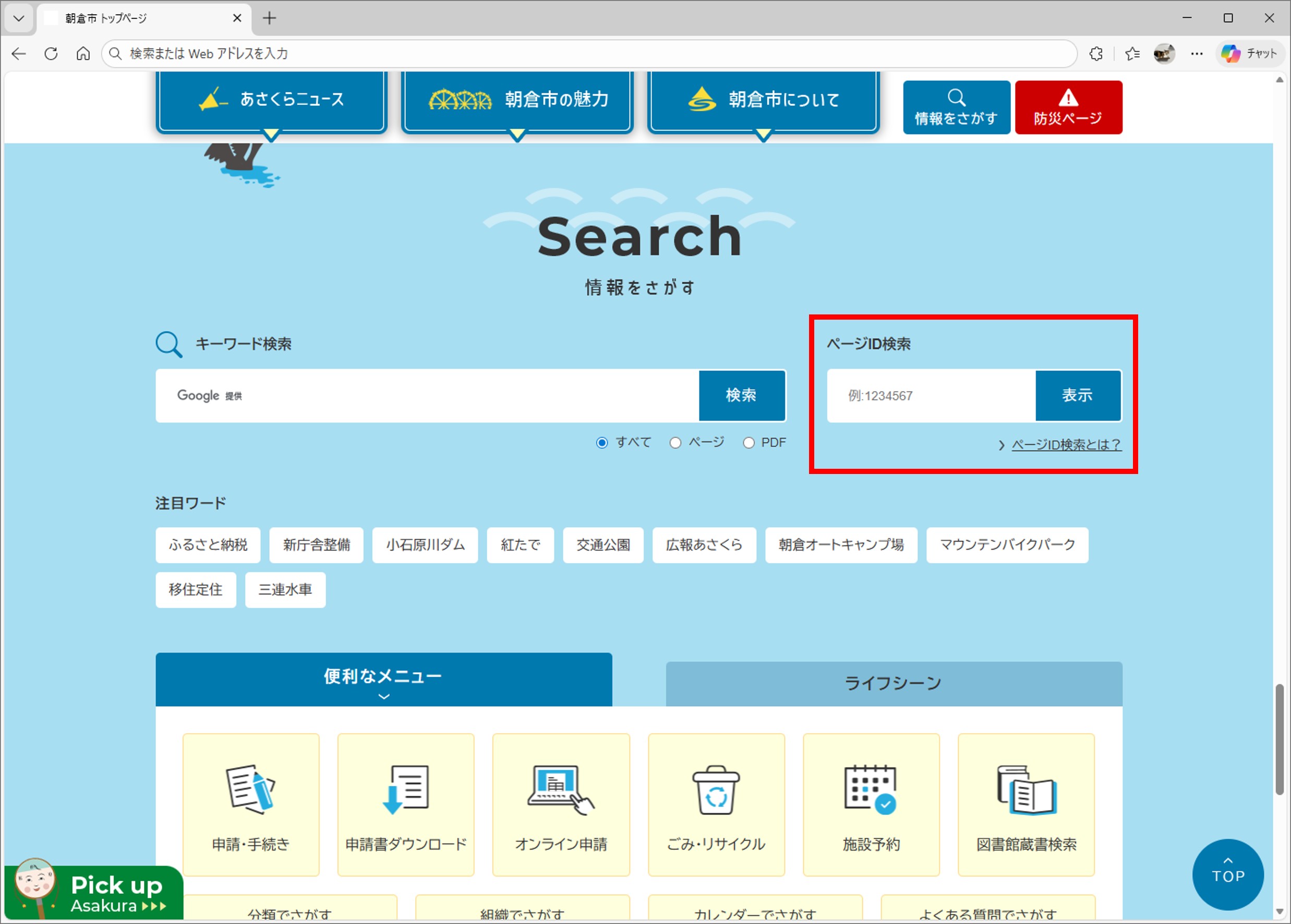Click the 表示 page ID button
1291x924 pixels.
1078,395
